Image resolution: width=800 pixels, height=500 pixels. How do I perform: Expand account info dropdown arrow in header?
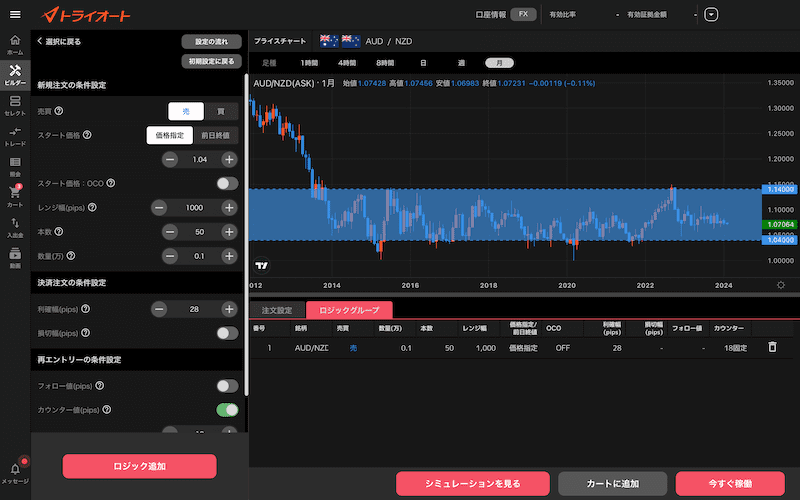pos(711,14)
